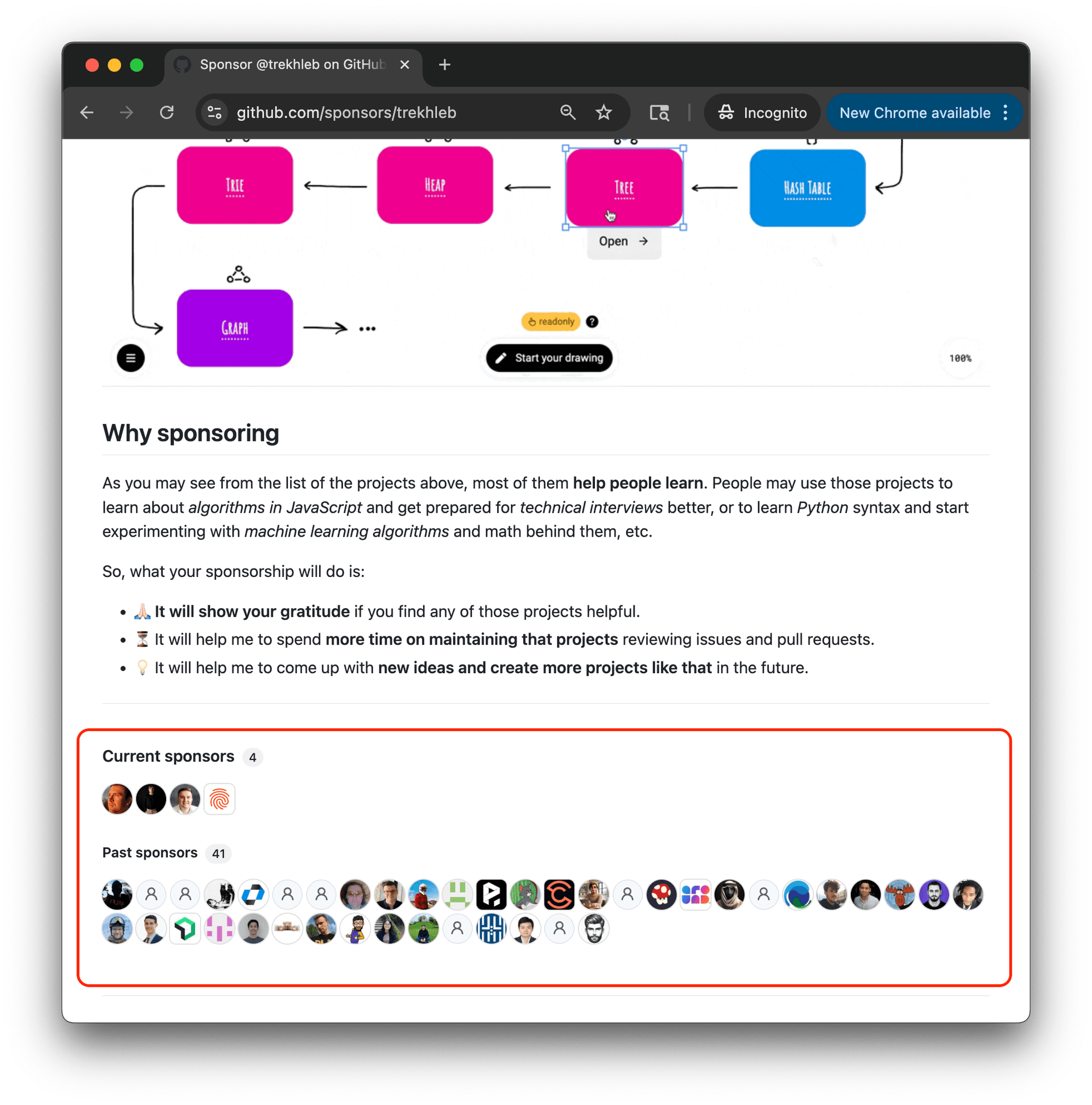Click the browser back arrow
The width and height of the screenshot is (1092, 1105).
(87, 113)
